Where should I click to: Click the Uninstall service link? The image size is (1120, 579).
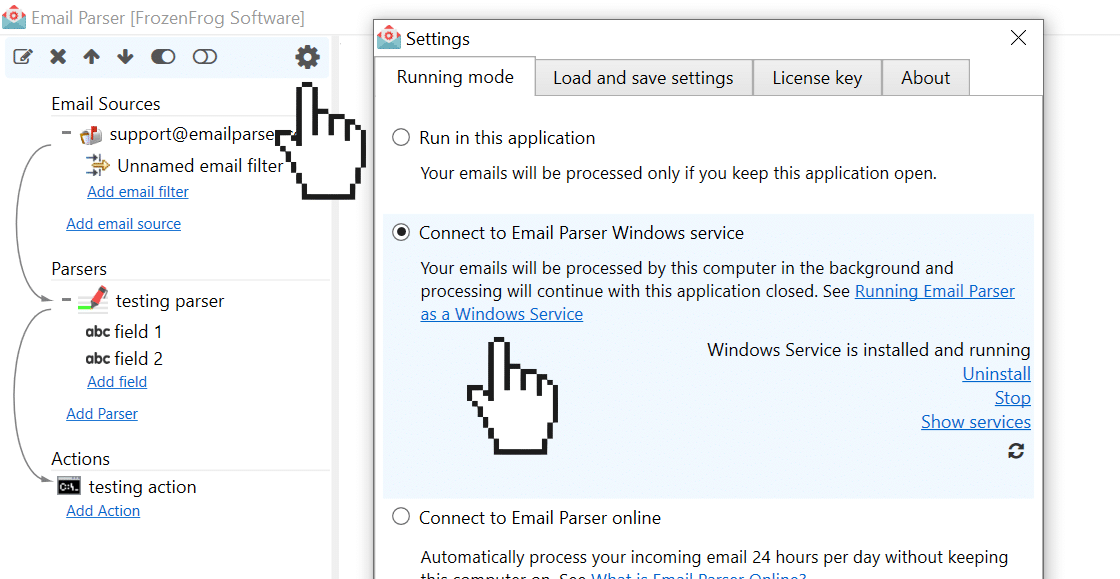pos(996,373)
